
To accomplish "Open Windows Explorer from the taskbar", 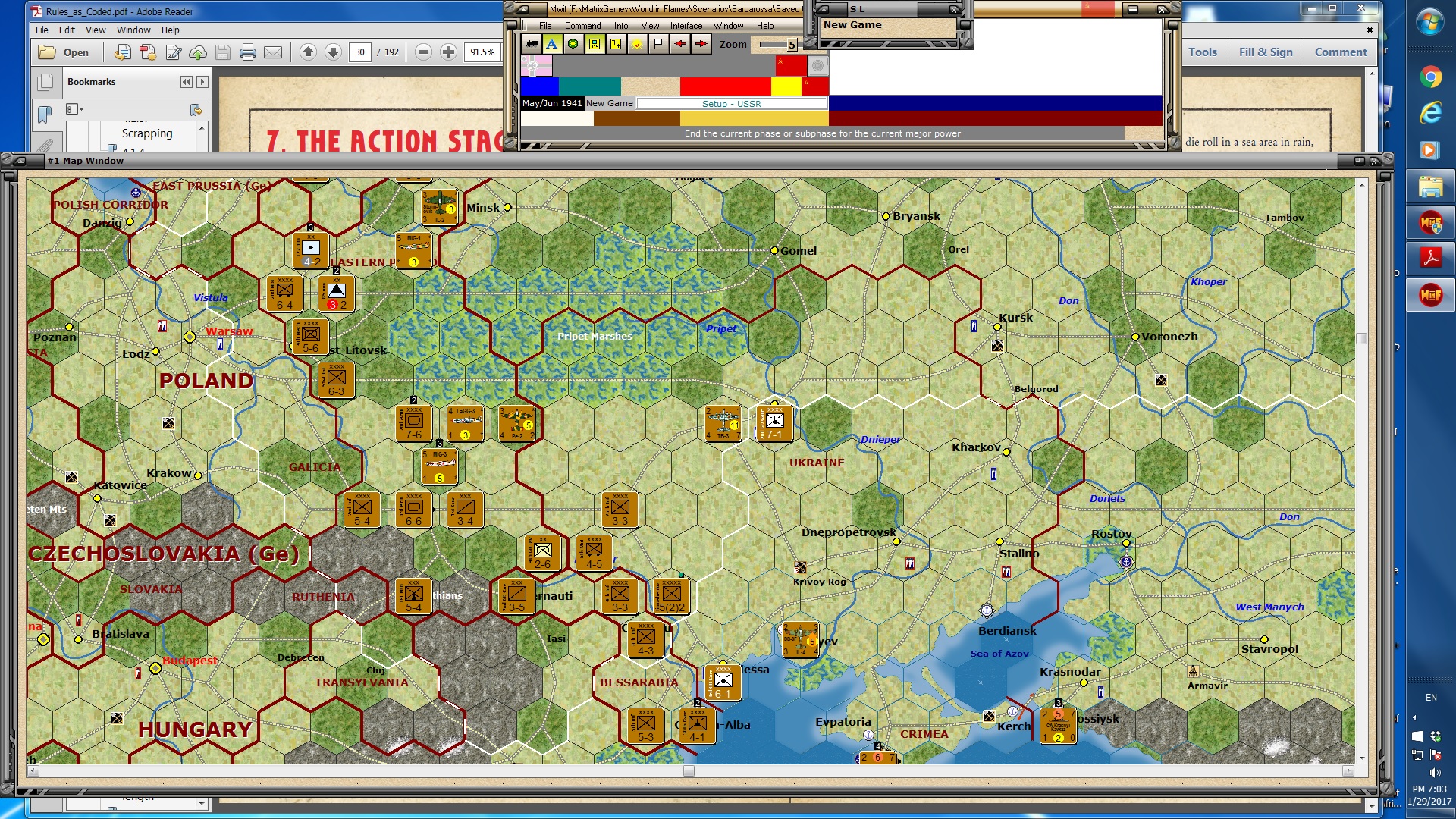I will (1431, 186).
